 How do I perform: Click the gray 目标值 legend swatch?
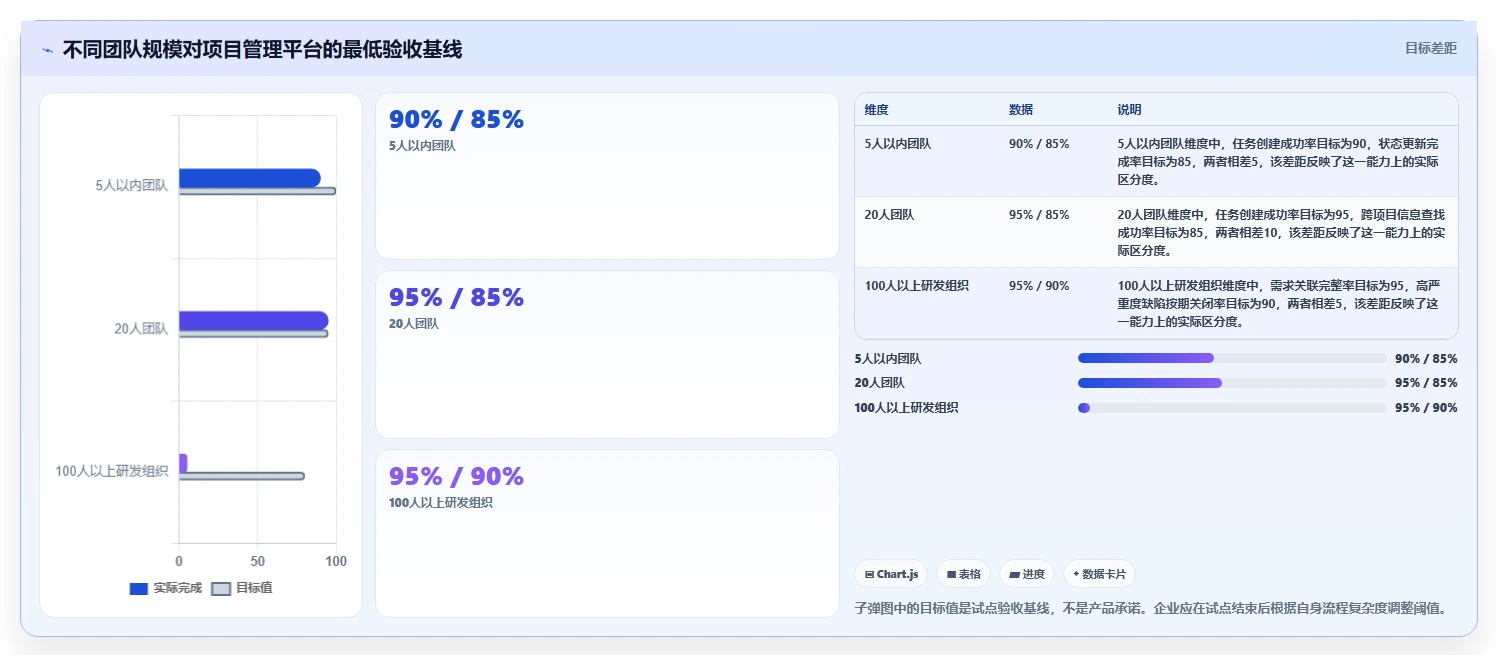point(221,588)
